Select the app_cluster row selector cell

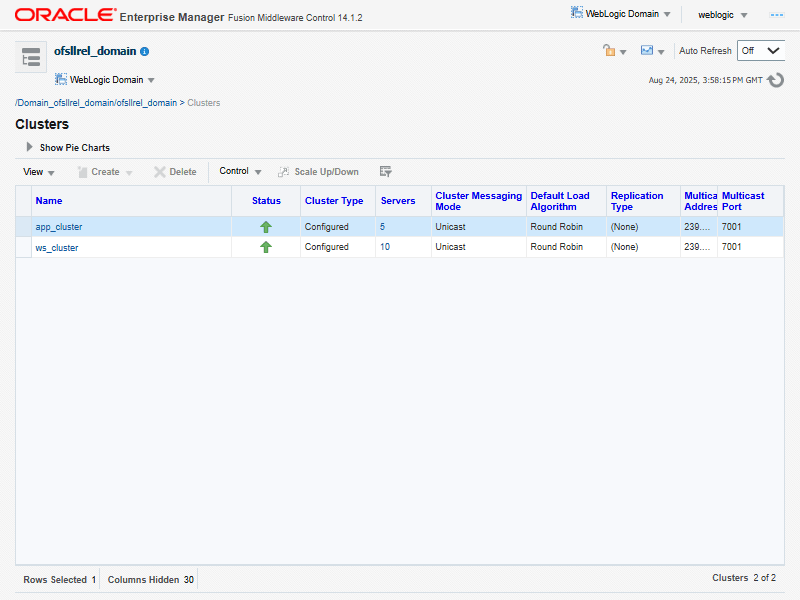23,227
